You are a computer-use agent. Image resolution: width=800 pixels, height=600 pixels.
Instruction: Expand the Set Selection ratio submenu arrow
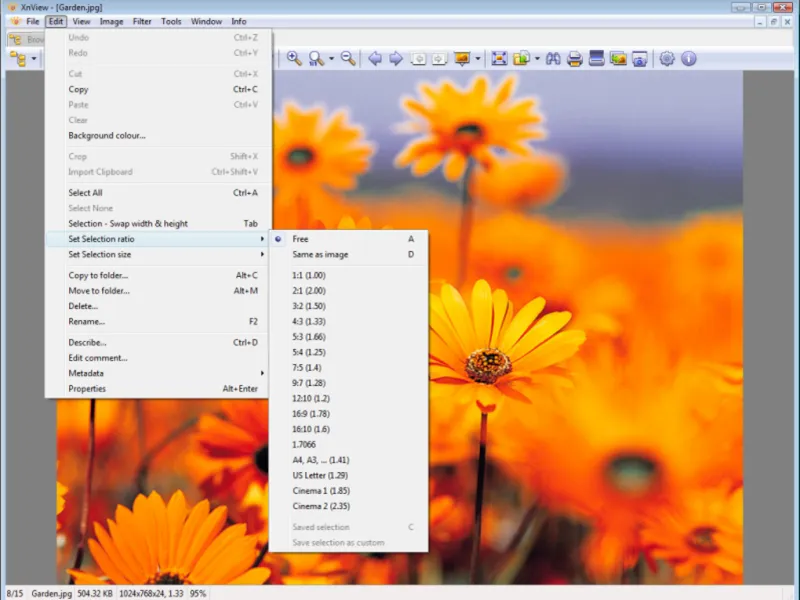[262, 239]
